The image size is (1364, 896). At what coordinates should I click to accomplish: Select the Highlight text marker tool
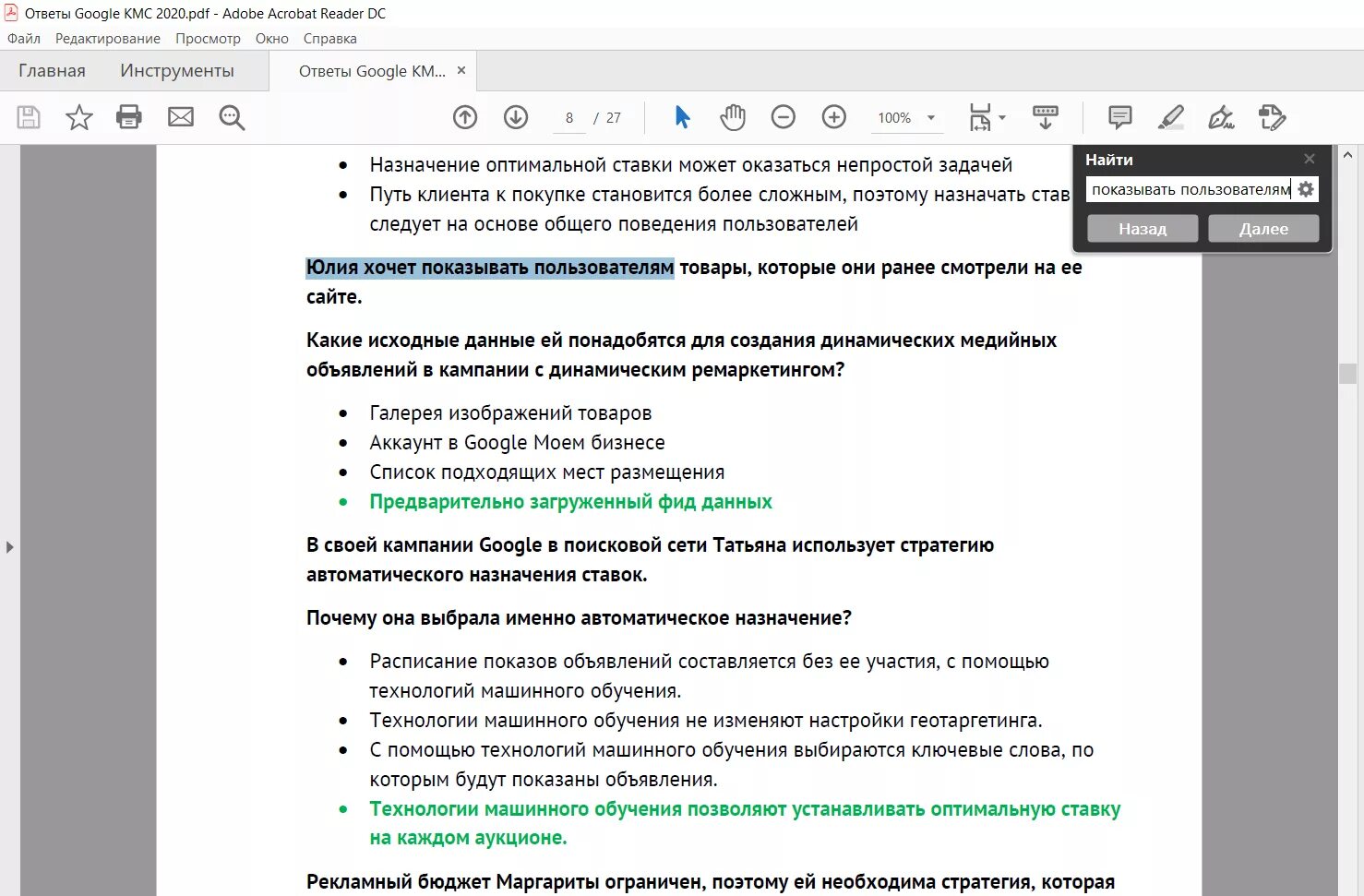point(1171,117)
